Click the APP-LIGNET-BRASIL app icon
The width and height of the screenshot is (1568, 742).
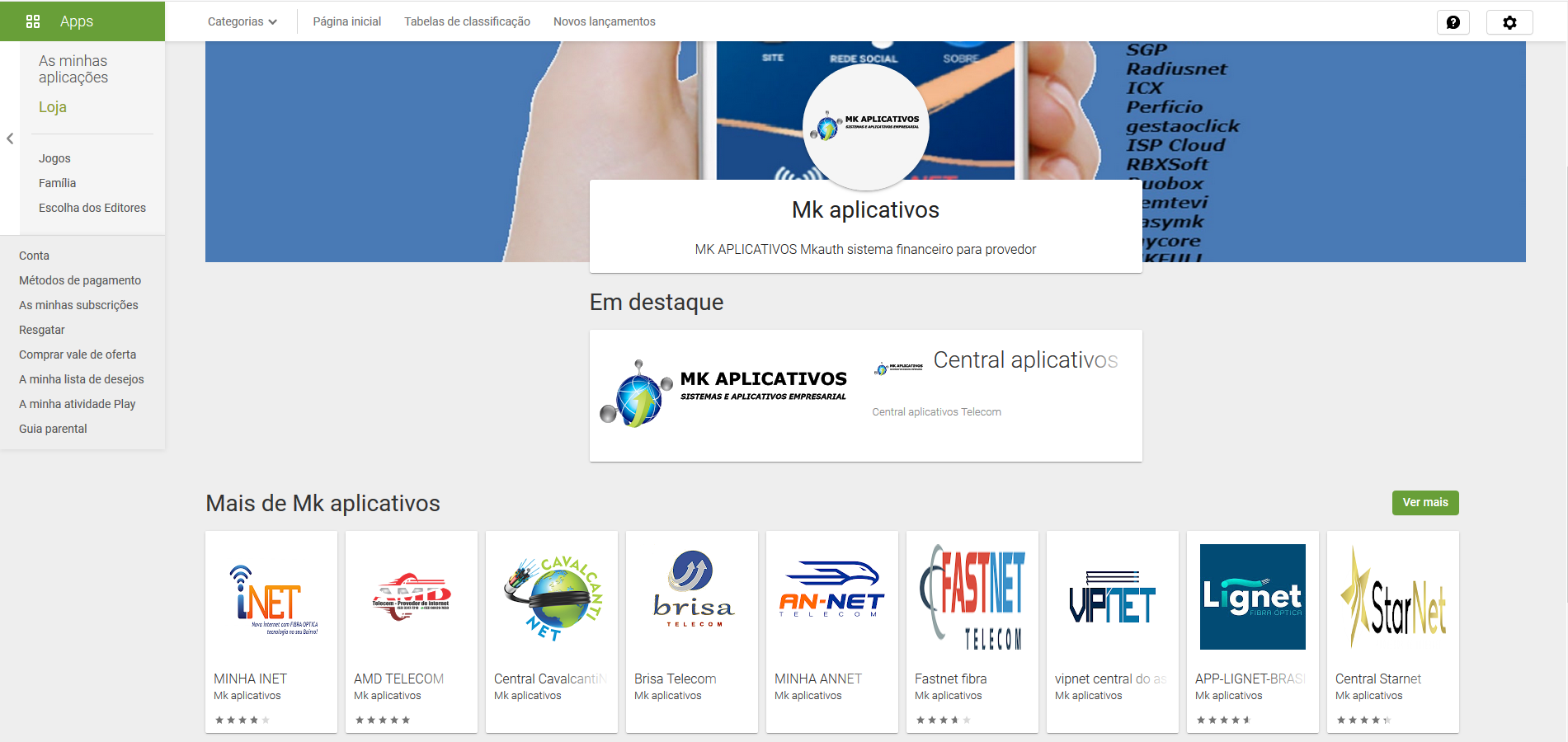click(x=1252, y=595)
